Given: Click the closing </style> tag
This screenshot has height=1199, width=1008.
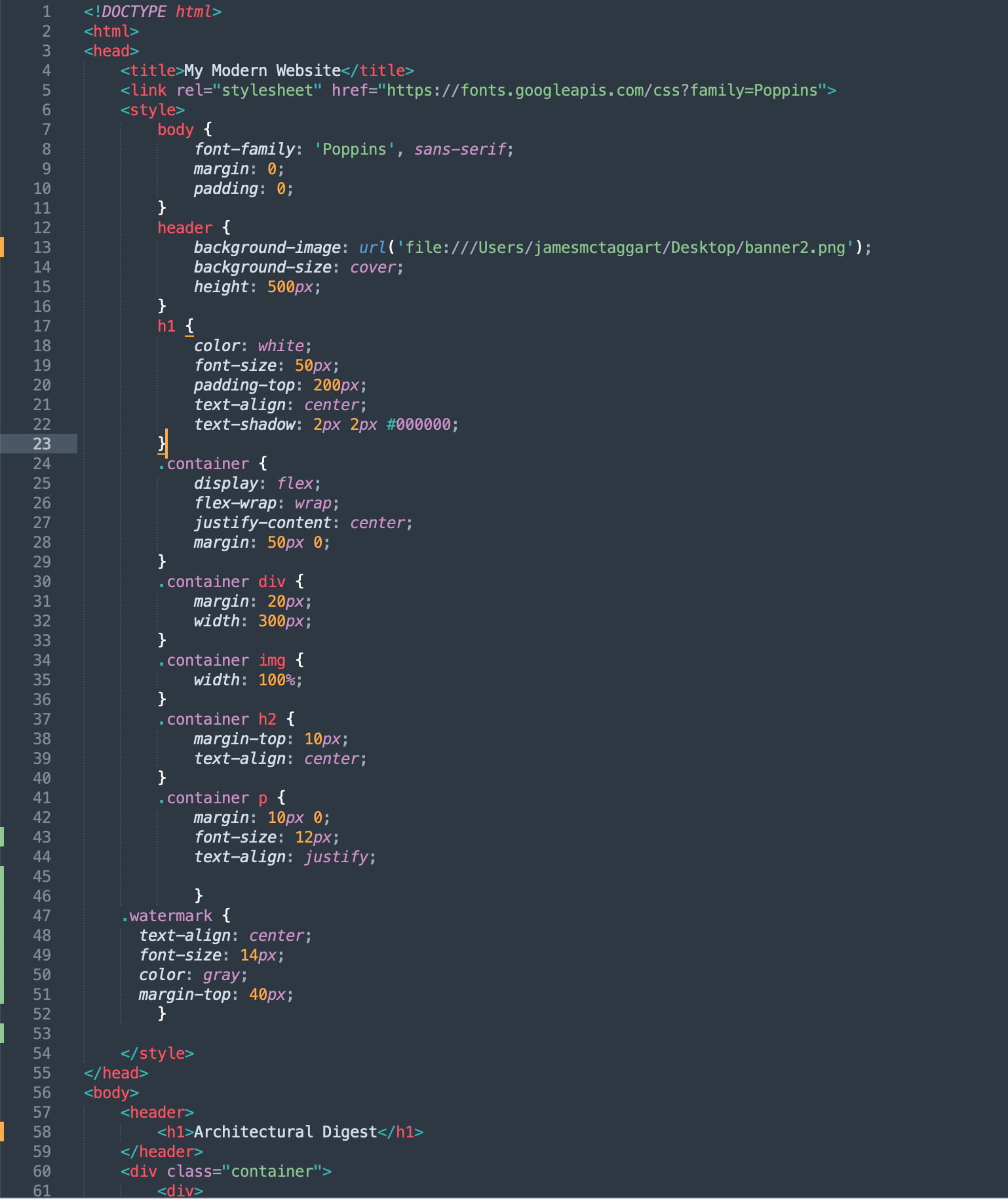Looking at the screenshot, I should (x=157, y=1053).
